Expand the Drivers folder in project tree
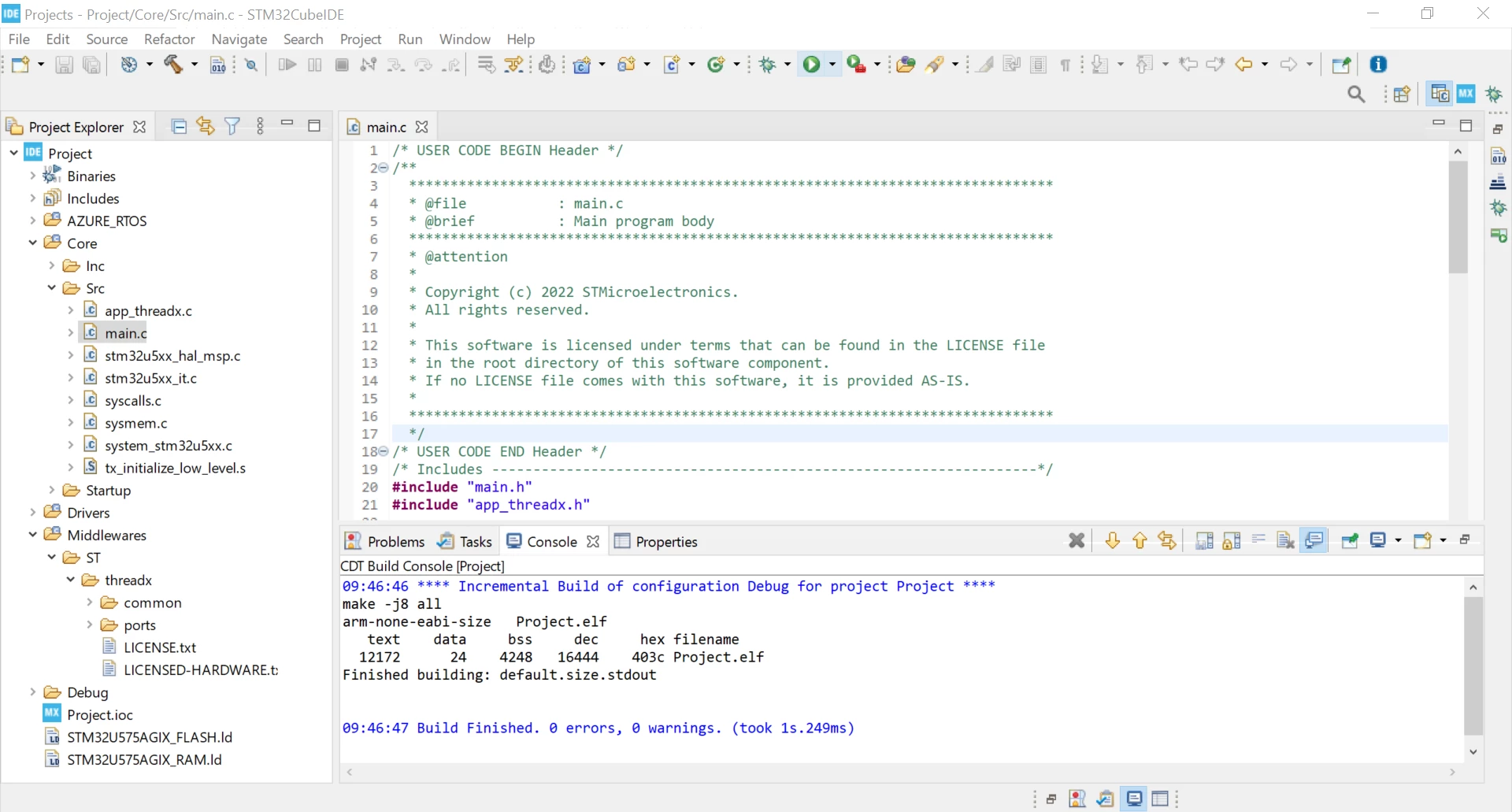The width and height of the screenshot is (1512, 812). pyautogui.click(x=33, y=513)
